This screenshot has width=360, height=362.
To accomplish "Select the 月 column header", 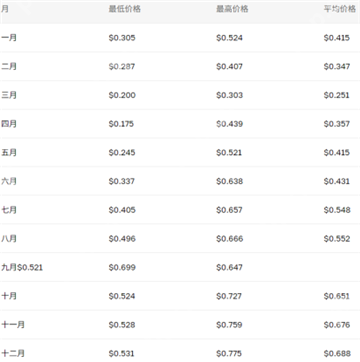I will pos(5,9).
